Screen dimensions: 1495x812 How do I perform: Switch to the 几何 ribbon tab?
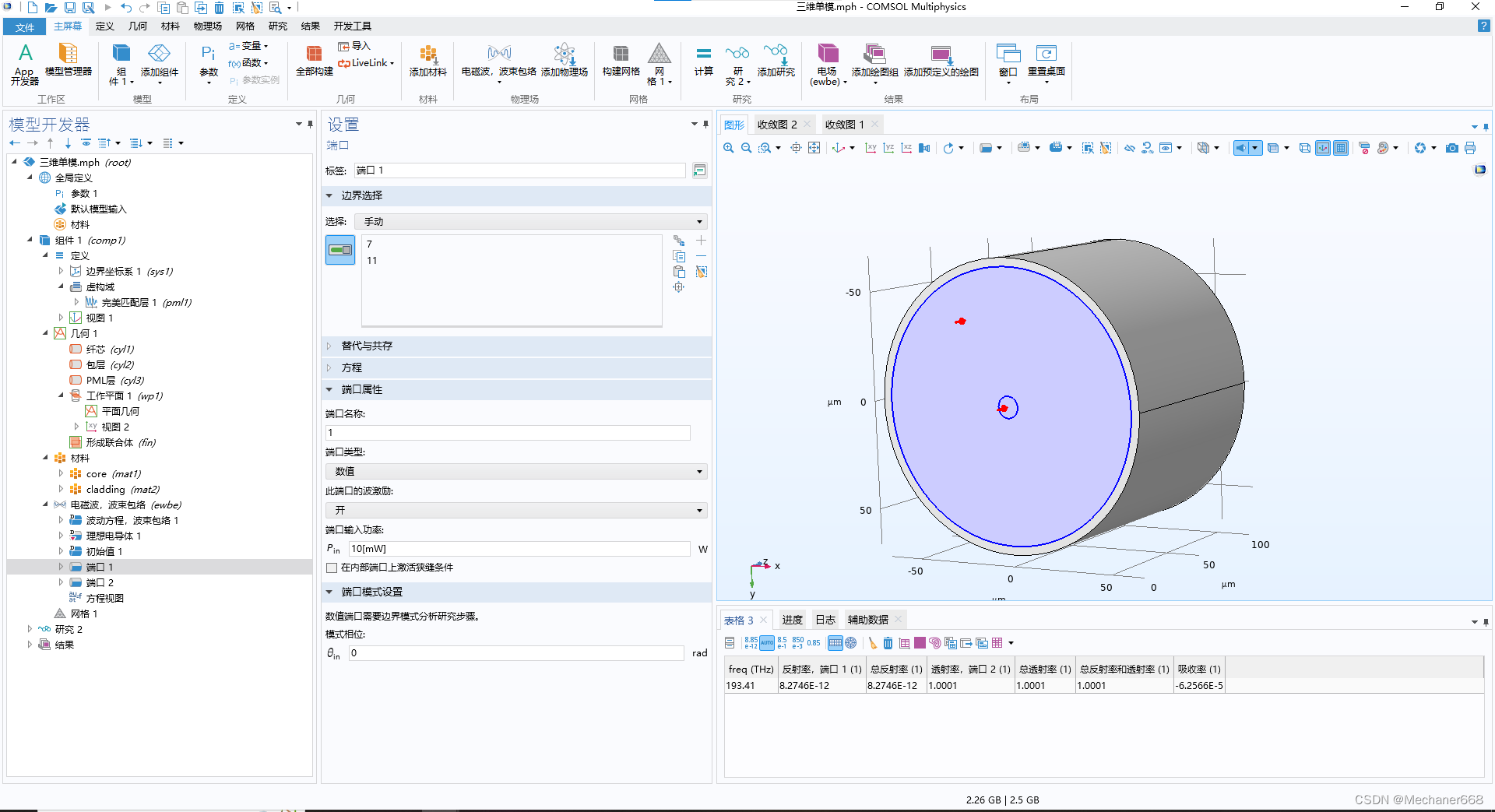pyautogui.click(x=138, y=26)
